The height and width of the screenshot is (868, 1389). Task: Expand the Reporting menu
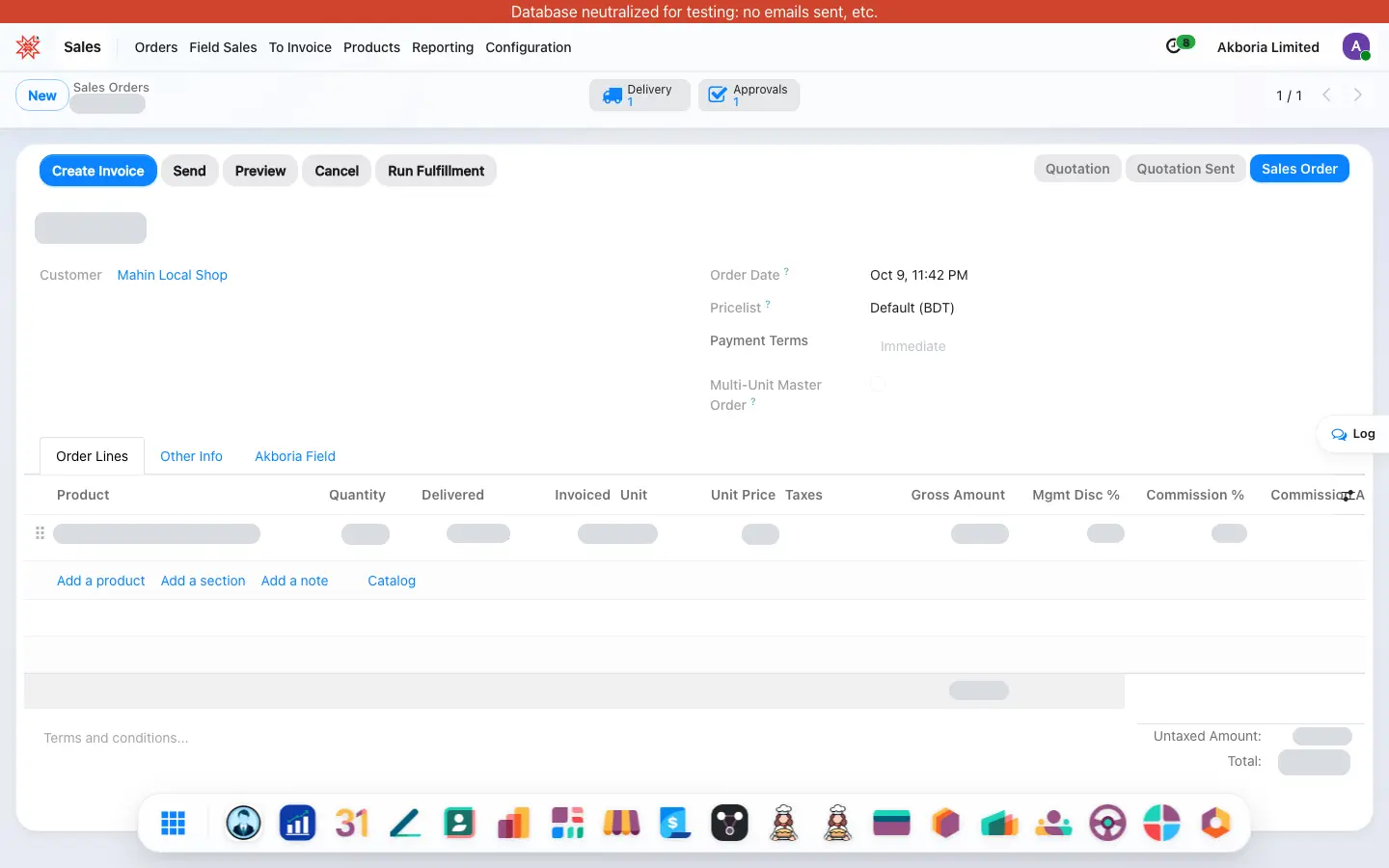coord(443,47)
